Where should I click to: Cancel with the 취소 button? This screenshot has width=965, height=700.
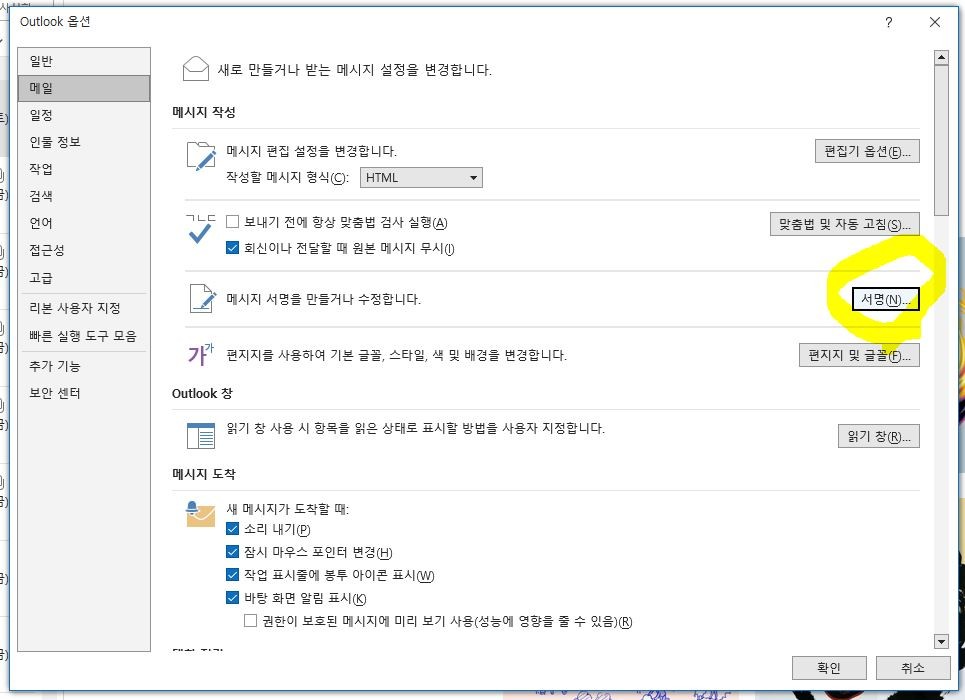coord(913,668)
